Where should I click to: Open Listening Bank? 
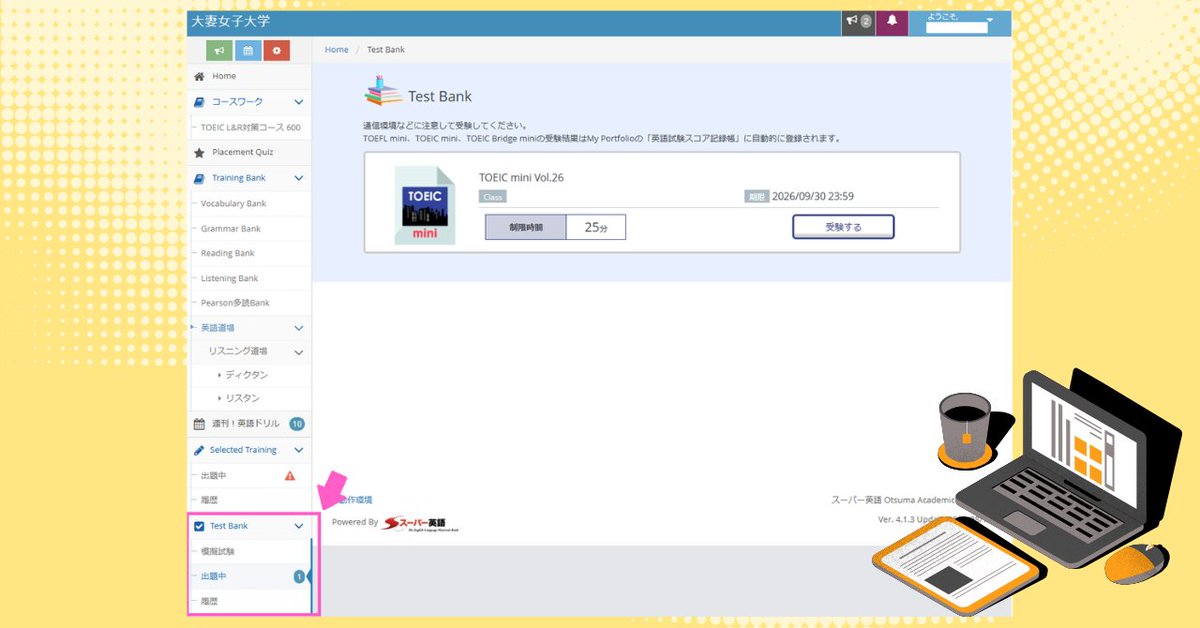coord(229,279)
